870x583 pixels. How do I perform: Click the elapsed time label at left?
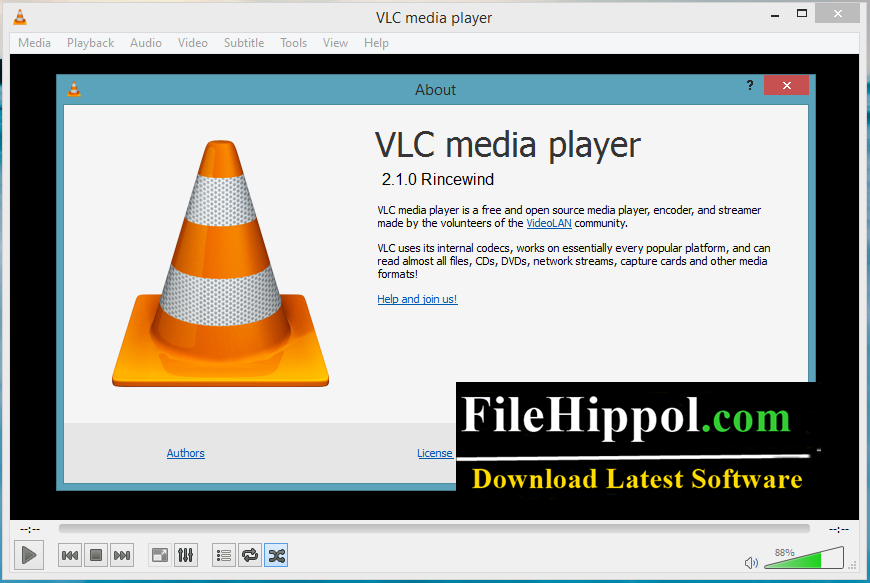tap(30, 529)
